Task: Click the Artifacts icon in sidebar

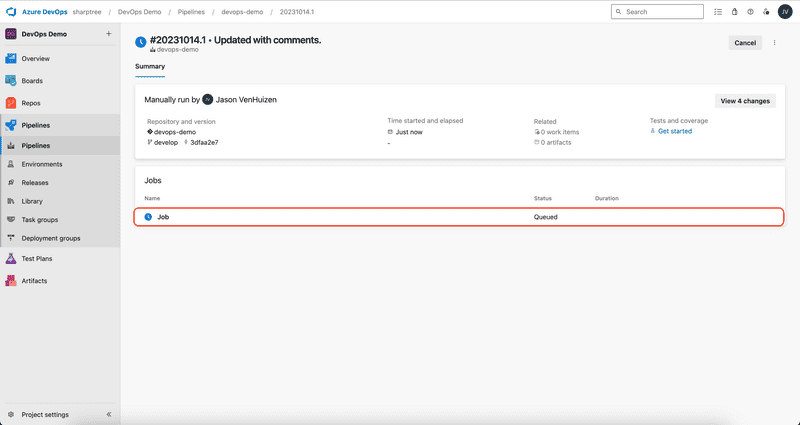Action: [11, 281]
